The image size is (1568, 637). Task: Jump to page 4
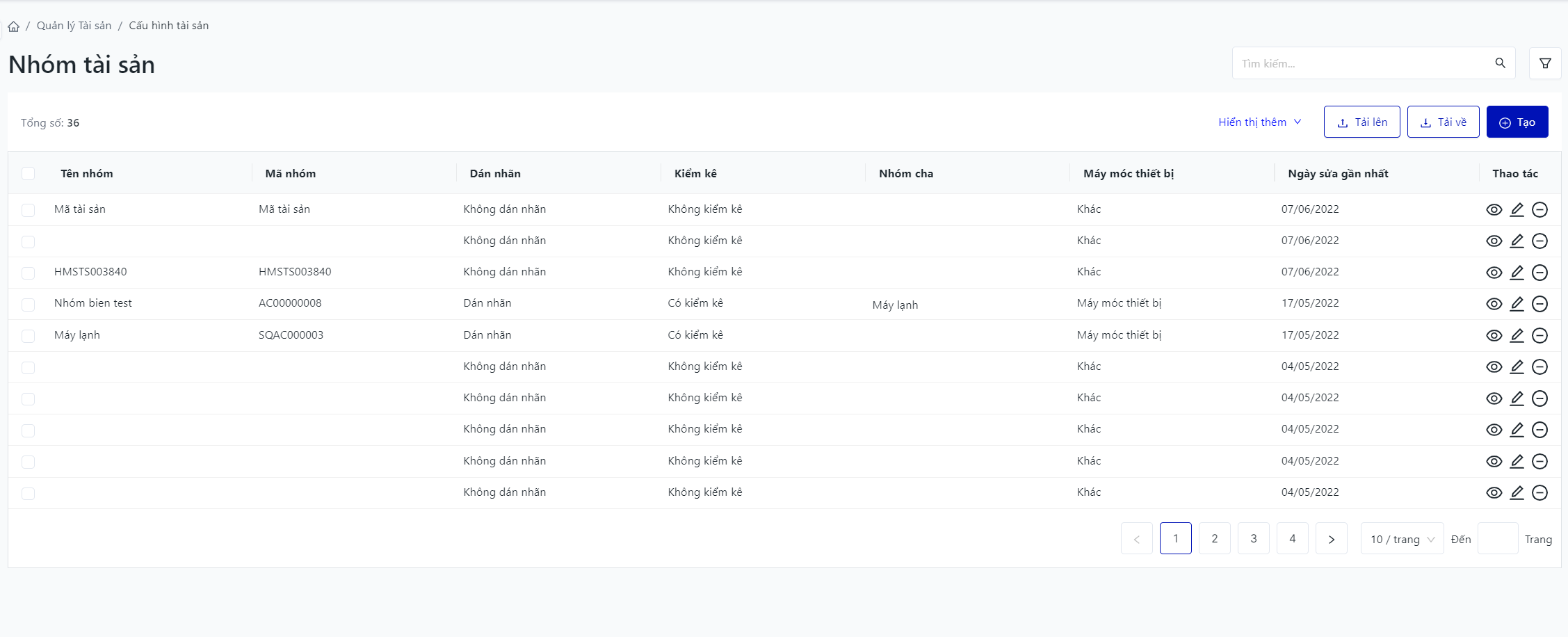(1292, 539)
